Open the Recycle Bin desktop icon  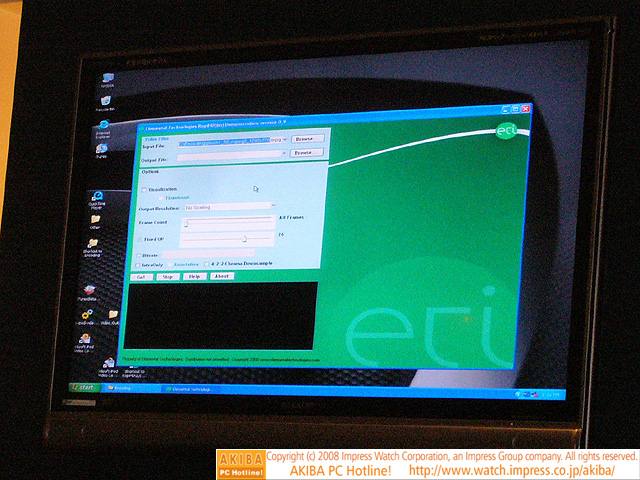pos(105,97)
